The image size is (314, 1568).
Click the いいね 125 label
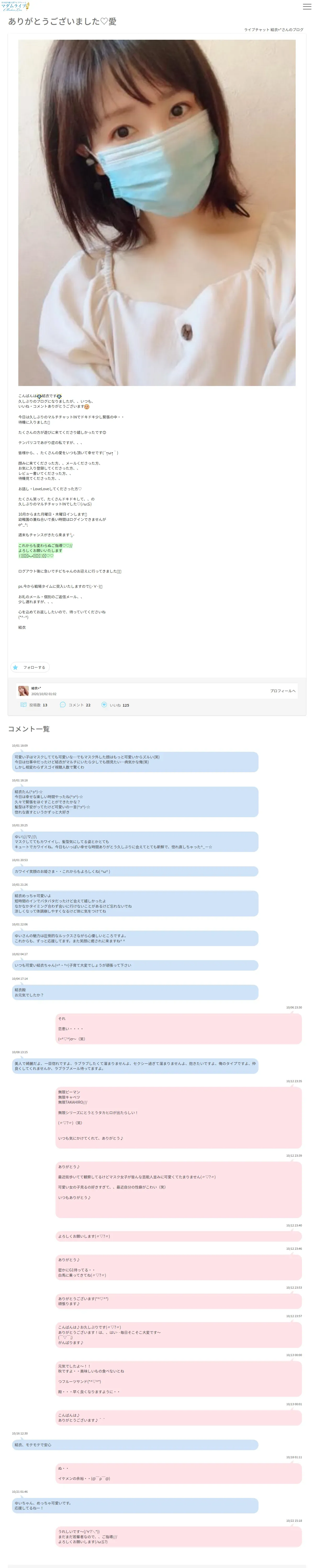[x=120, y=706]
